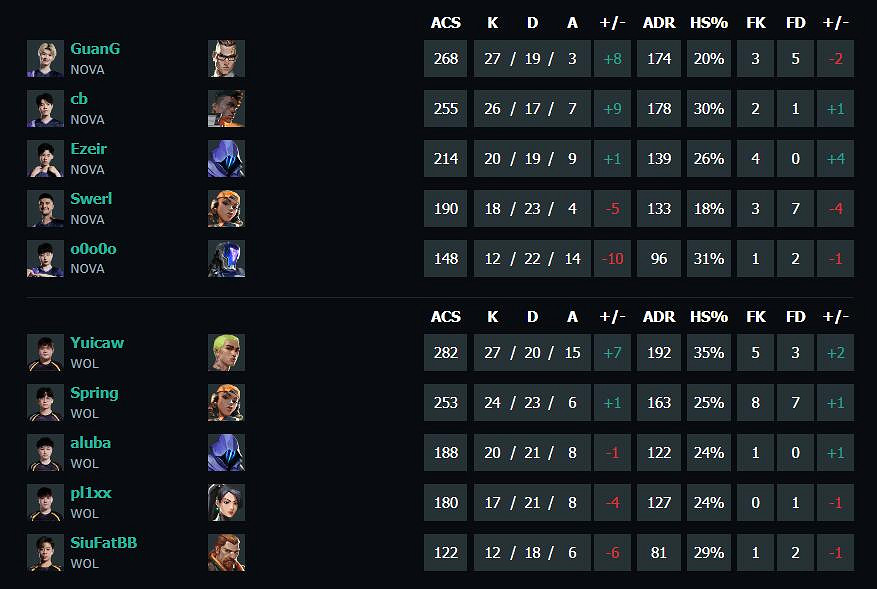Image resolution: width=877 pixels, height=589 pixels.
Task: Click the NOVA team label under Swerl
Action: point(86,219)
